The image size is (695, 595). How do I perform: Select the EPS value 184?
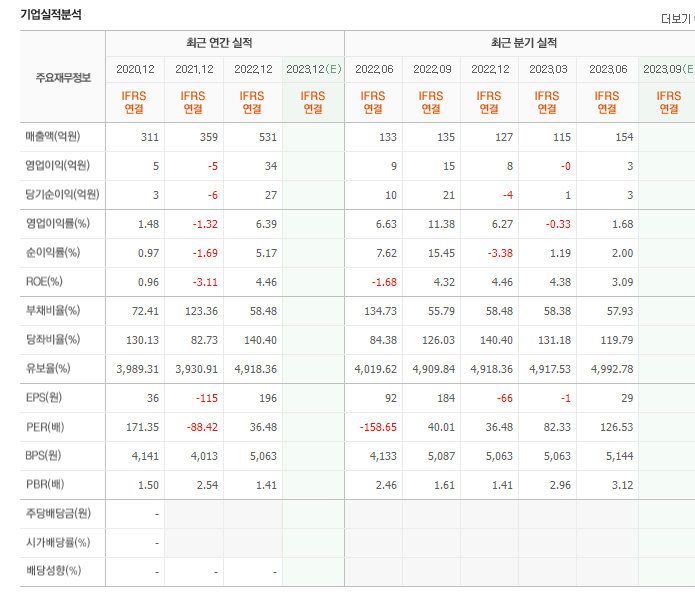coord(446,398)
